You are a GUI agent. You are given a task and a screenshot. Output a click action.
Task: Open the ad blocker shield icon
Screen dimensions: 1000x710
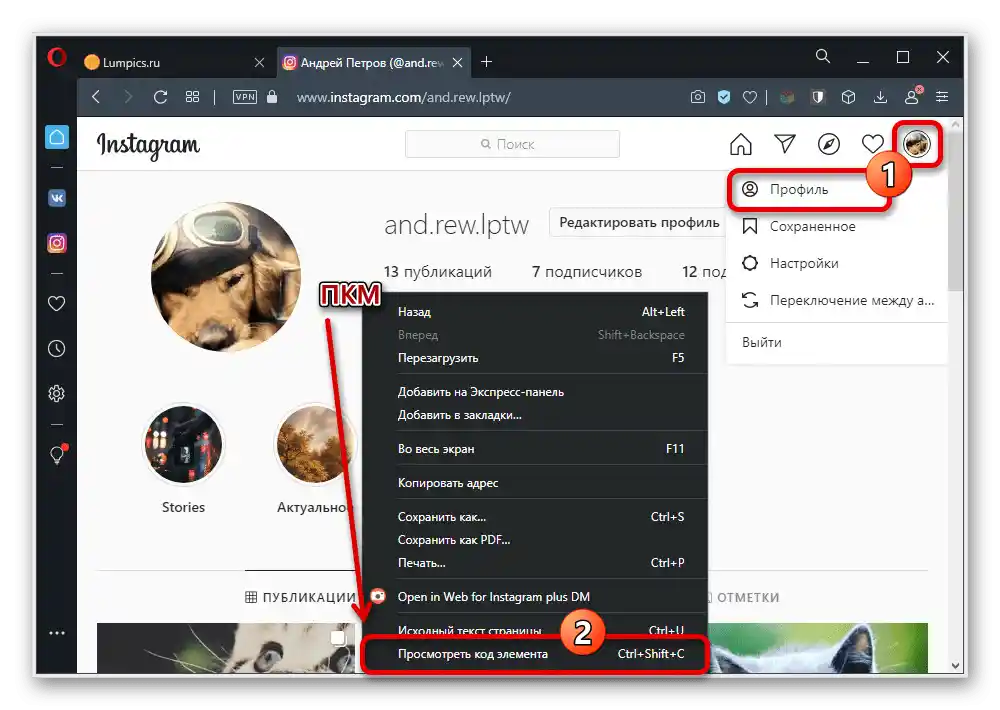coord(724,97)
